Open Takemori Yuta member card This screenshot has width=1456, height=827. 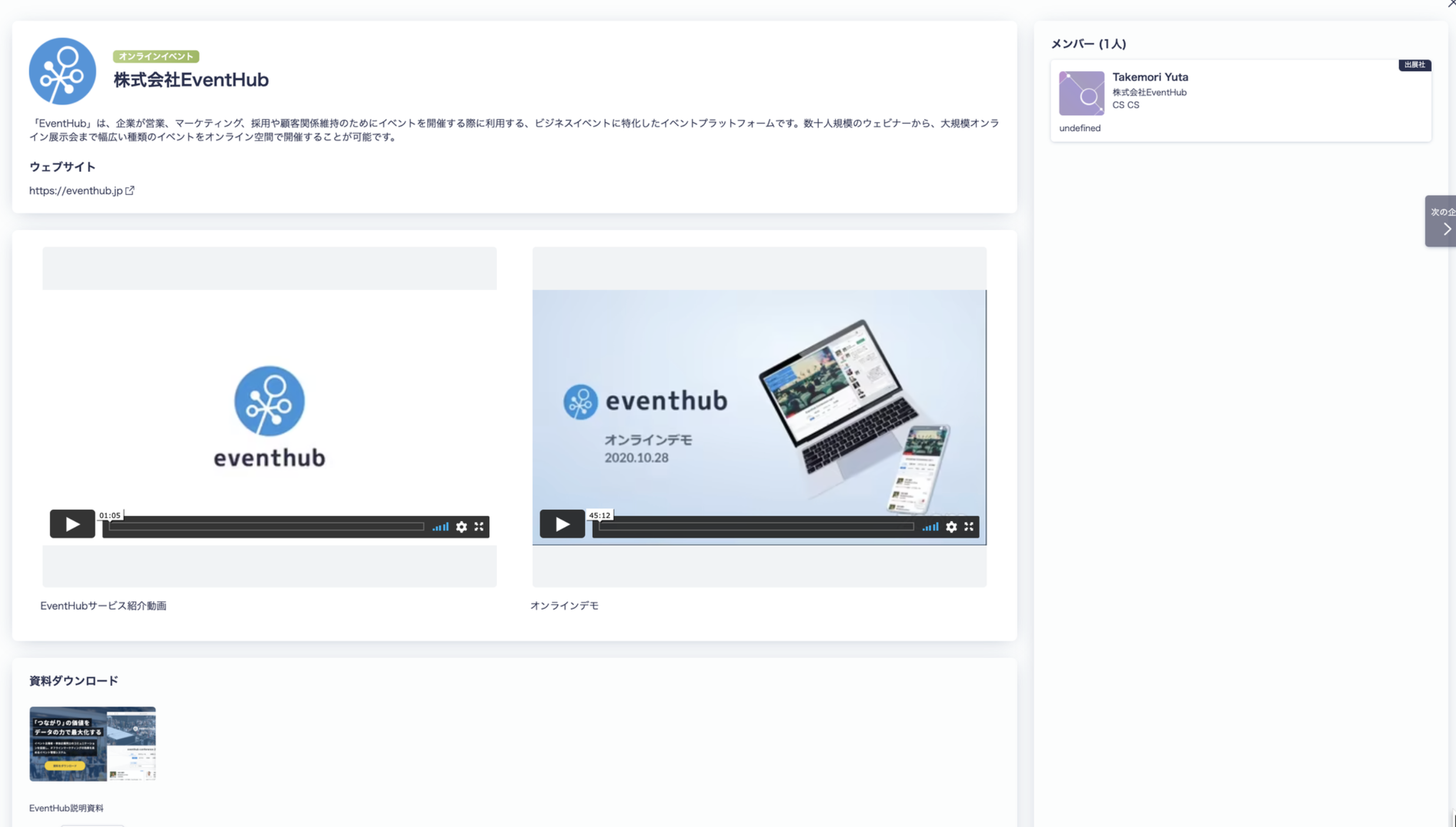coord(1241,101)
